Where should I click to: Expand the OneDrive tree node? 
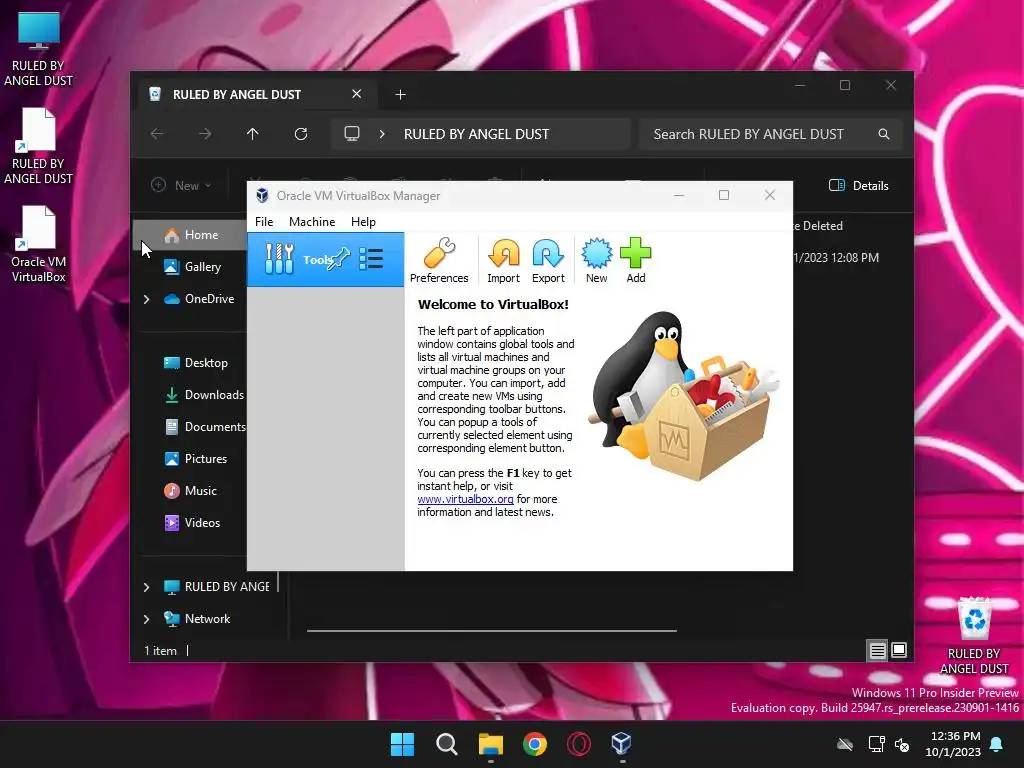(146, 299)
